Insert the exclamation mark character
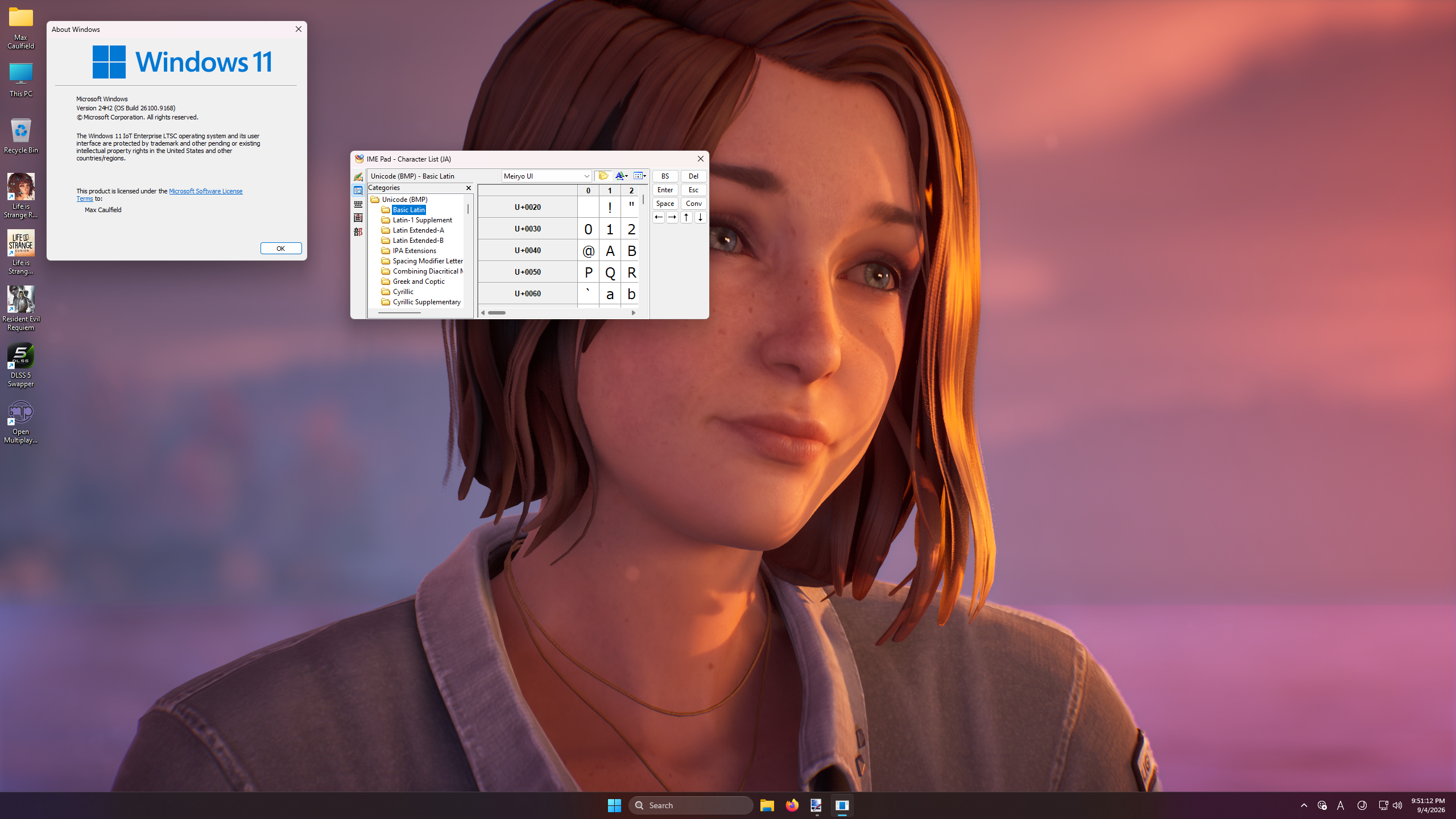 (x=610, y=207)
